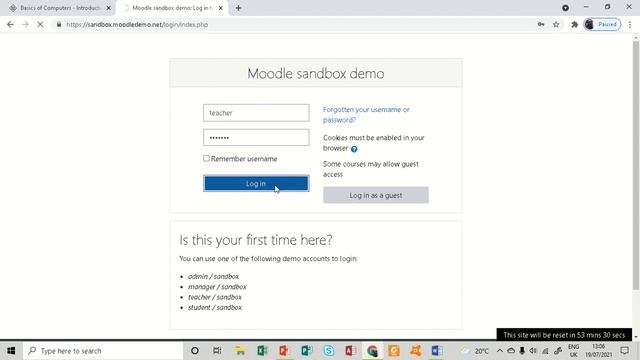Click Type here to search box
Viewport: 640px width, 360px height.
[103, 351]
